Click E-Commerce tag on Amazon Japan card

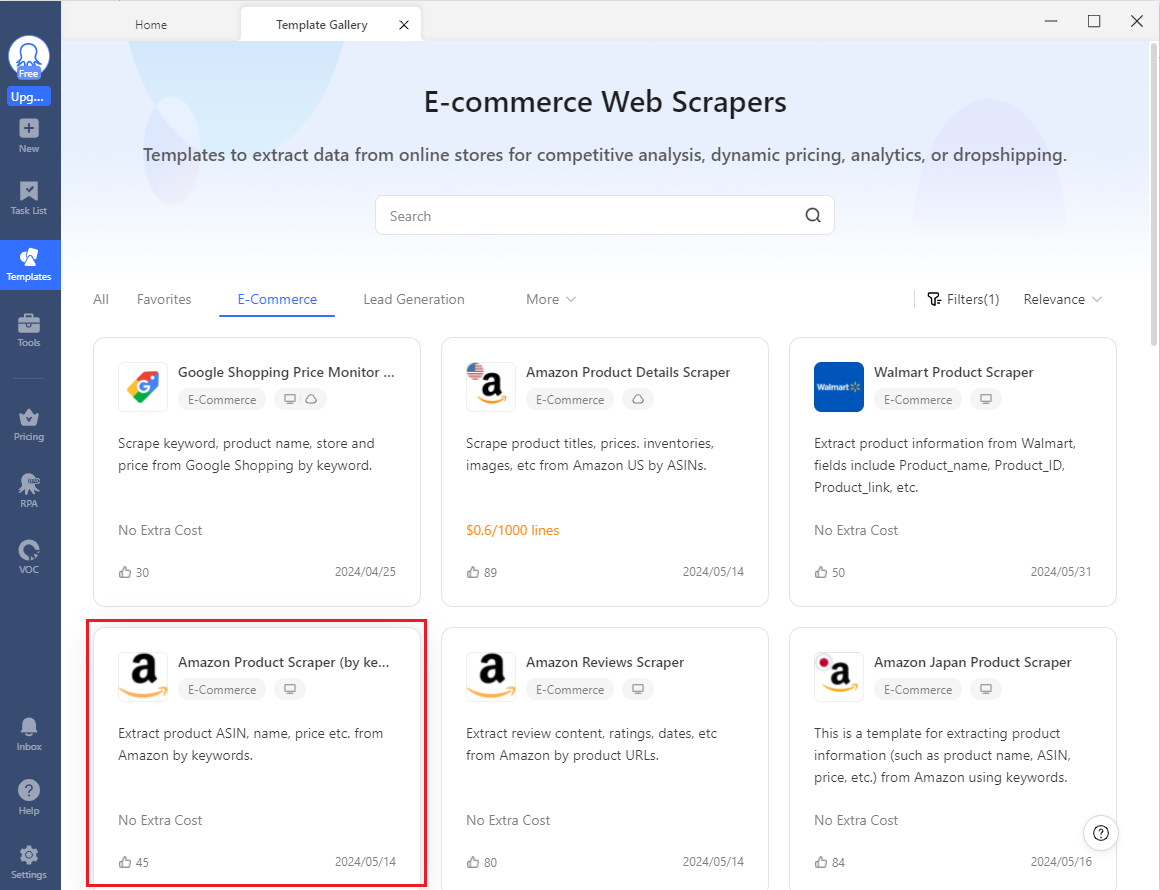coord(918,690)
